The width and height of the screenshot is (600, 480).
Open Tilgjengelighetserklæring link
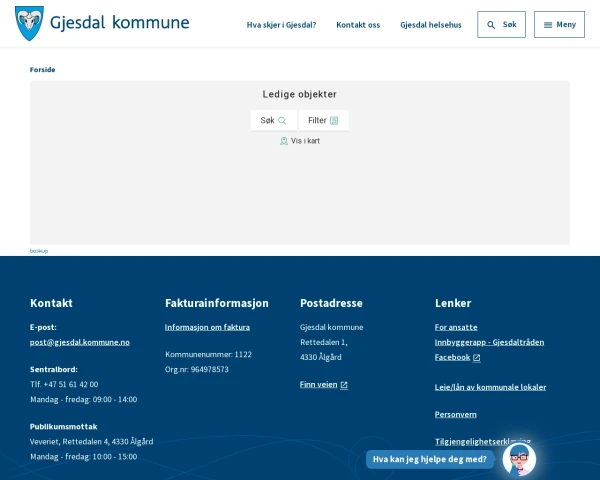(x=483, y=442)
